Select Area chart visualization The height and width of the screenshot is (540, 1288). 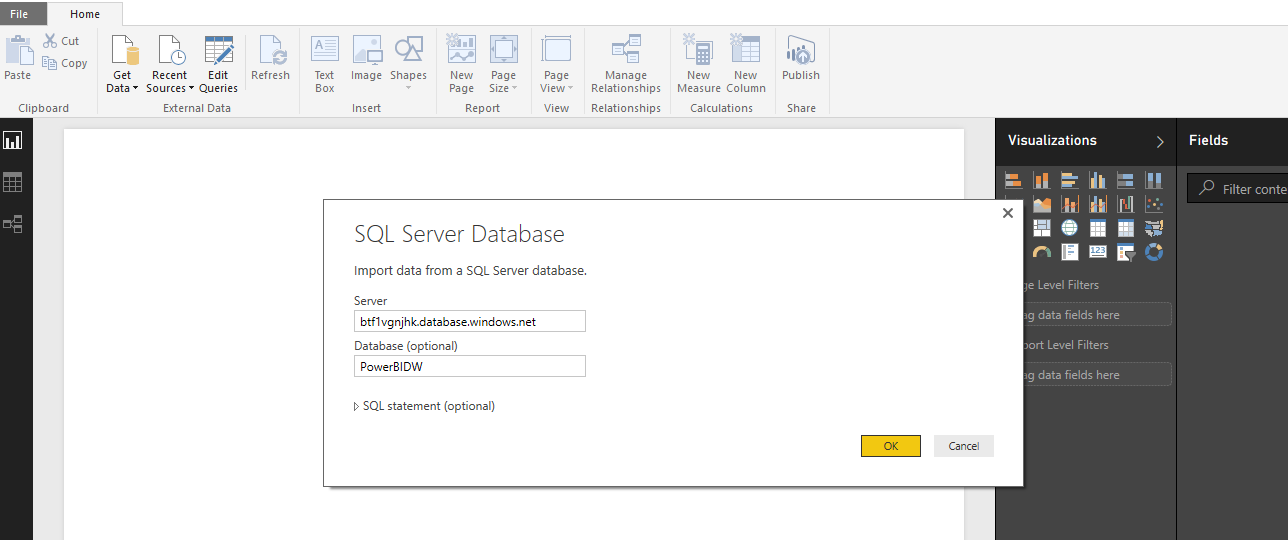[x=1041, y=204]
